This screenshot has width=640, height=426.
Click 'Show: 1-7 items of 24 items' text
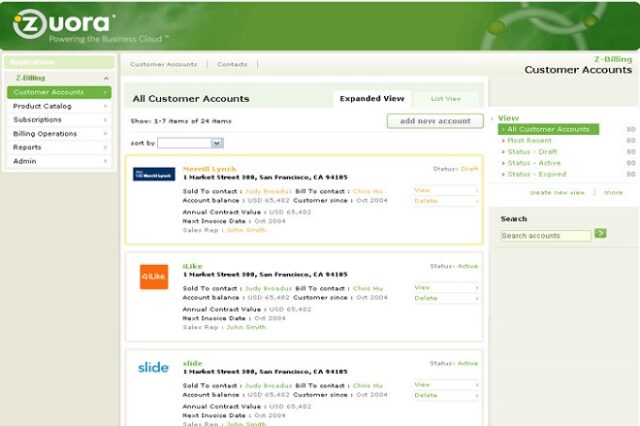(181, 121)
